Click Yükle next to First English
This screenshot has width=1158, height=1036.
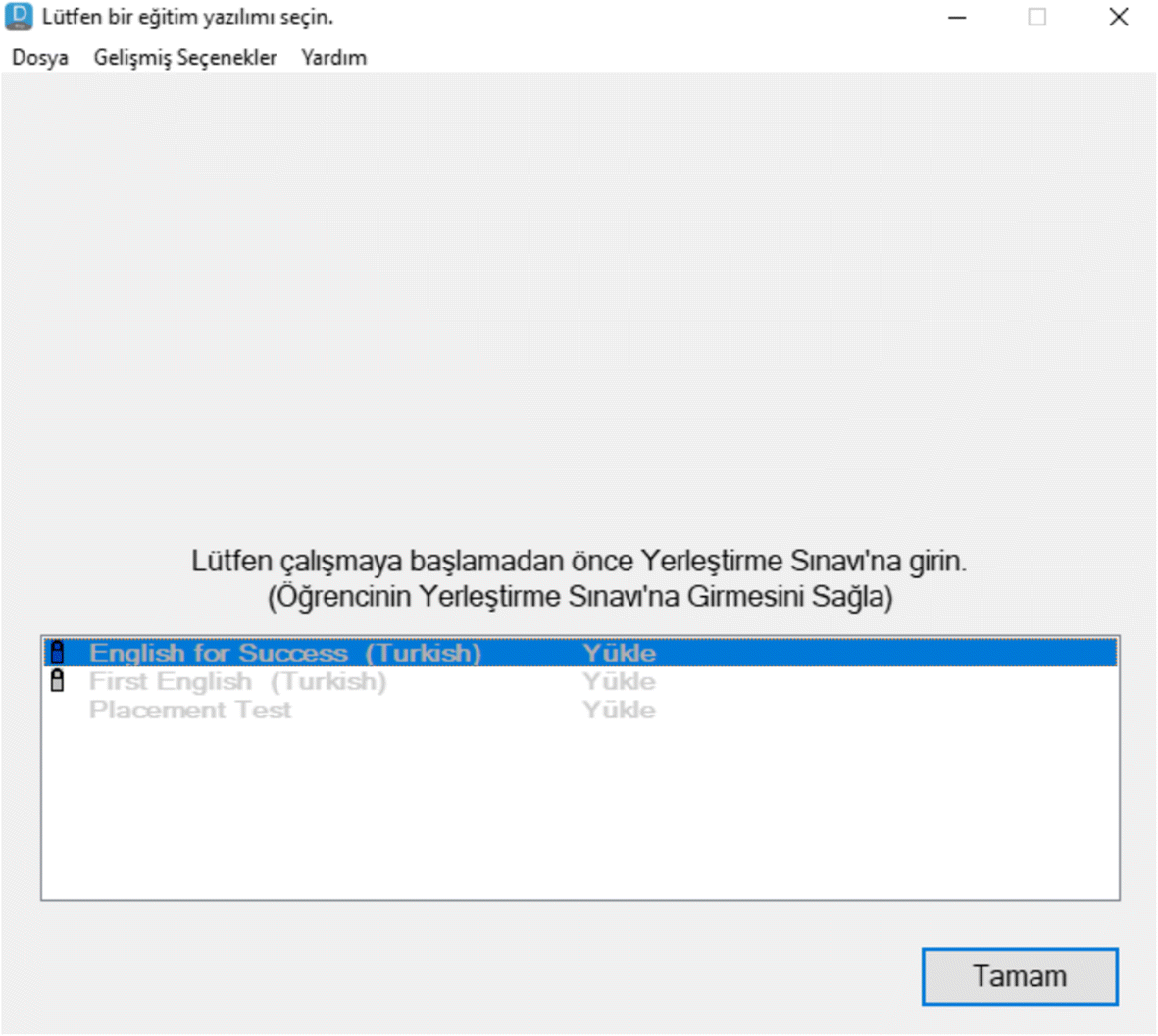point(619,681)
